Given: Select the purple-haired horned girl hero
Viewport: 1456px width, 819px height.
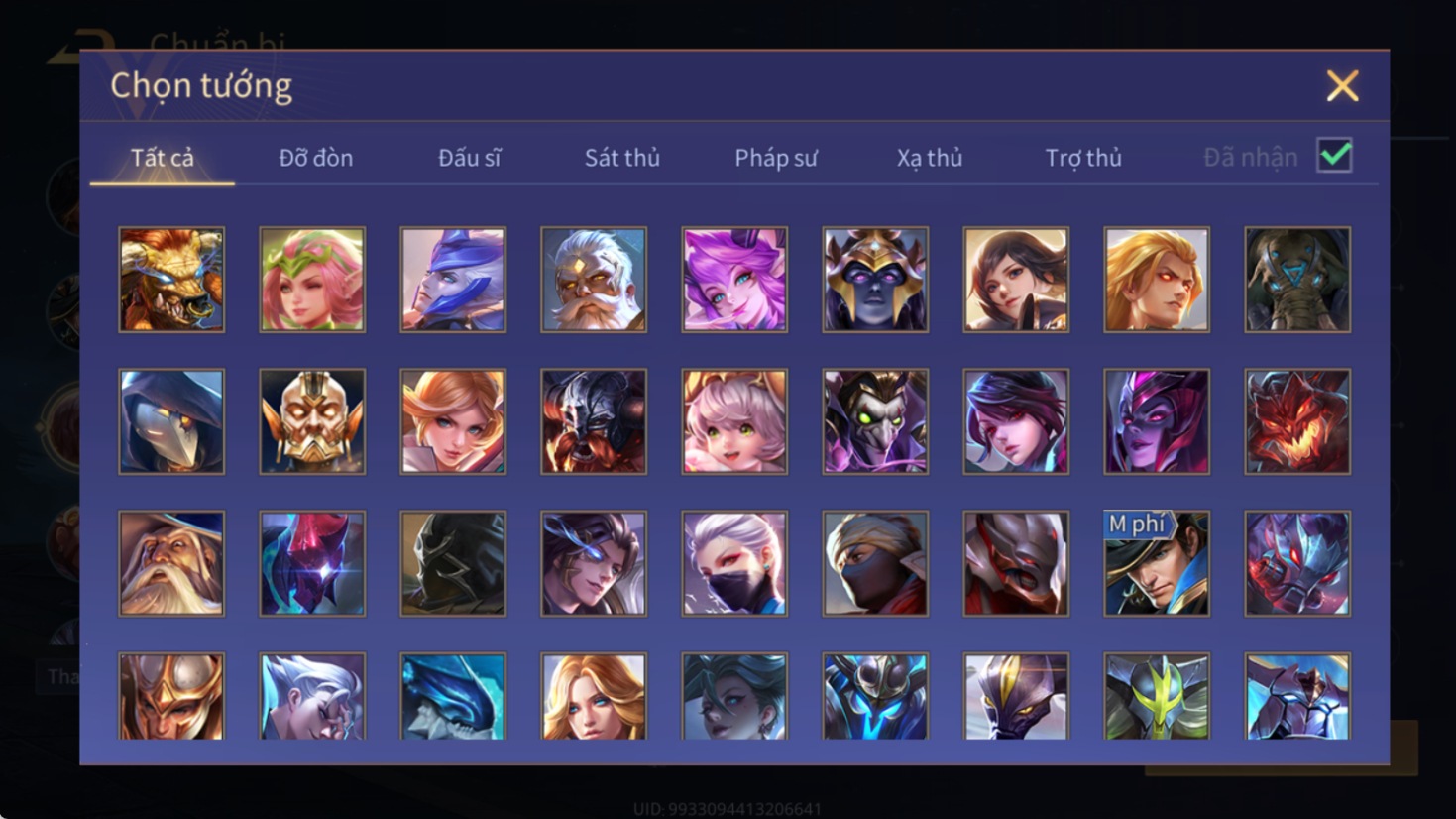Looking at the screenshot, I should pyautogui.click(x=734, y=280).
